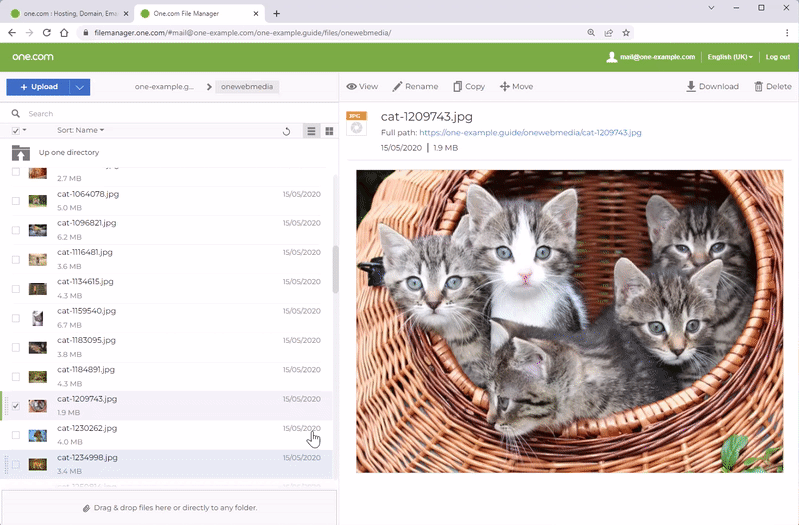Screen dimensions: 799x525
Task: Switch to grid view layout
Action: tap(329, 131)
